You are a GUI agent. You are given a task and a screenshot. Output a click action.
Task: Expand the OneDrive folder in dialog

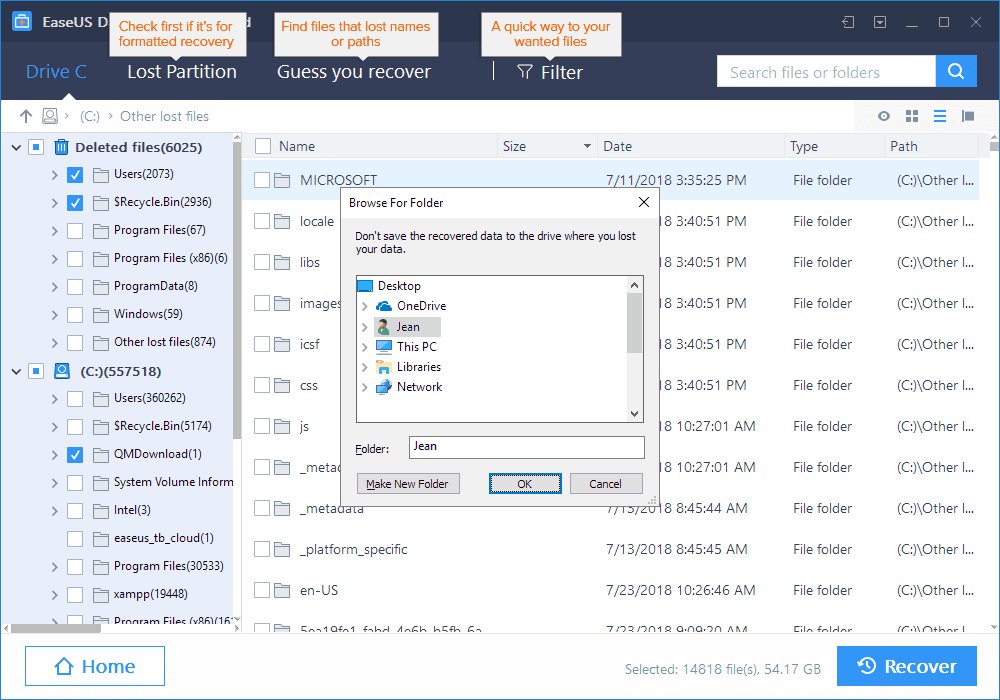(x=365, y=306)
